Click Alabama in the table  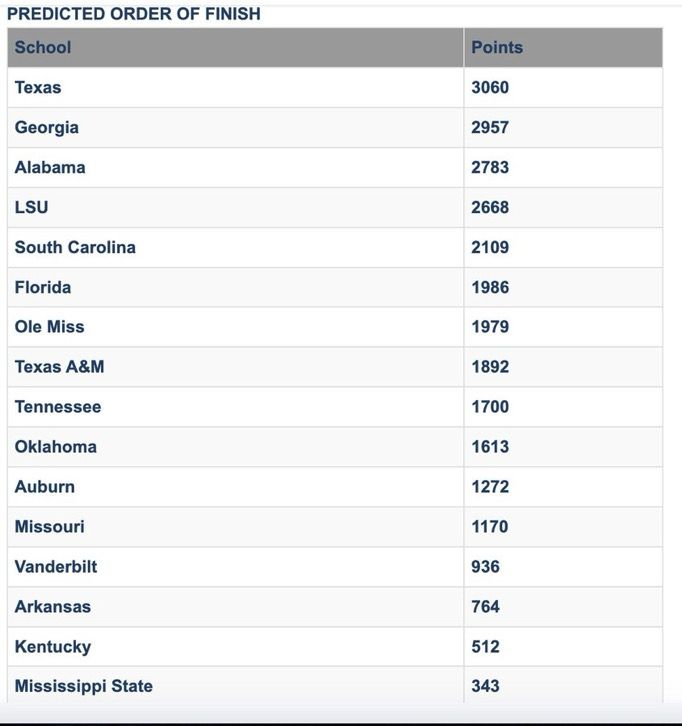tap(50, 167)
